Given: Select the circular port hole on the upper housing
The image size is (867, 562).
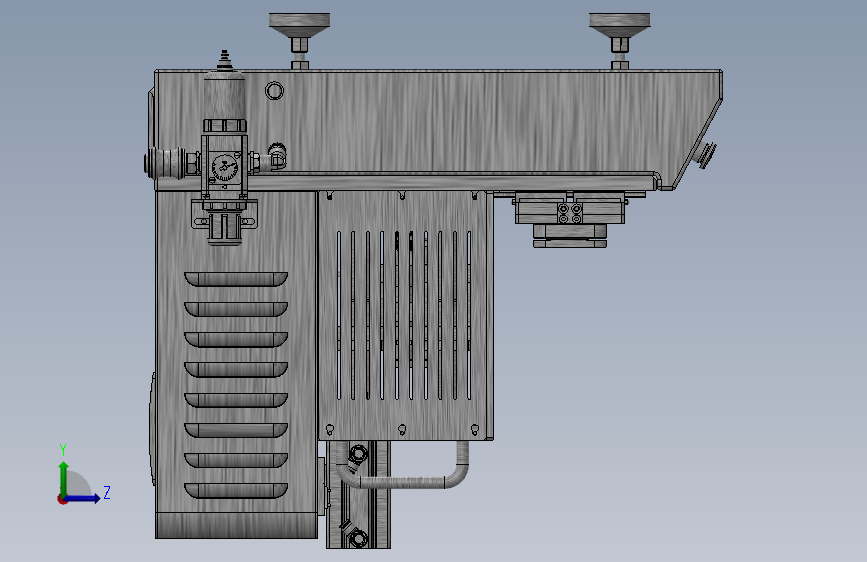Looking at the screenshot, I should [274, 91].
